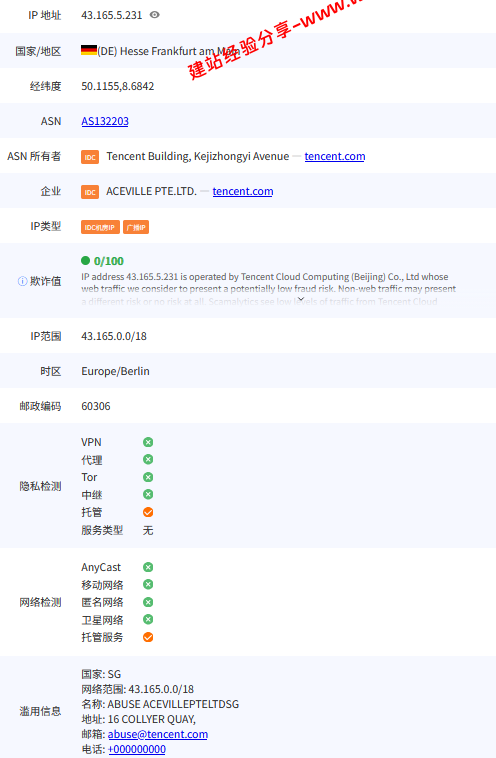The image size is (496, 758).
Task: Click the 欺诈值 row label
Action: click(45, 281)
